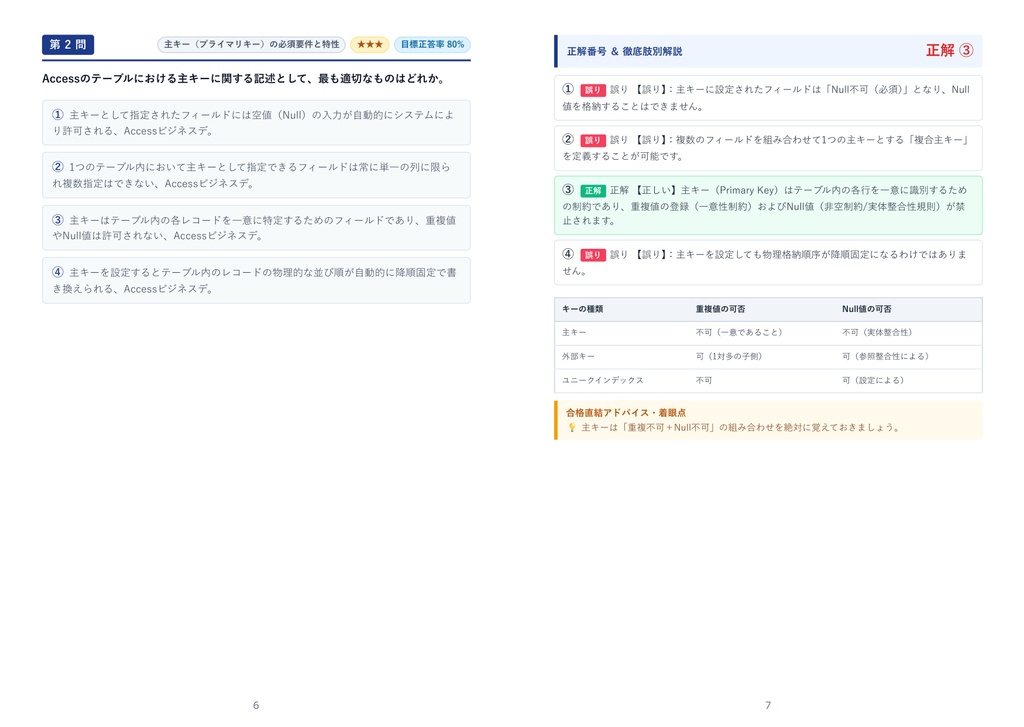The width and height of the screenshot is (1024, 727).
Task: Choose answer option ① about Null input allowed
Action: click(x=256, y=123)
